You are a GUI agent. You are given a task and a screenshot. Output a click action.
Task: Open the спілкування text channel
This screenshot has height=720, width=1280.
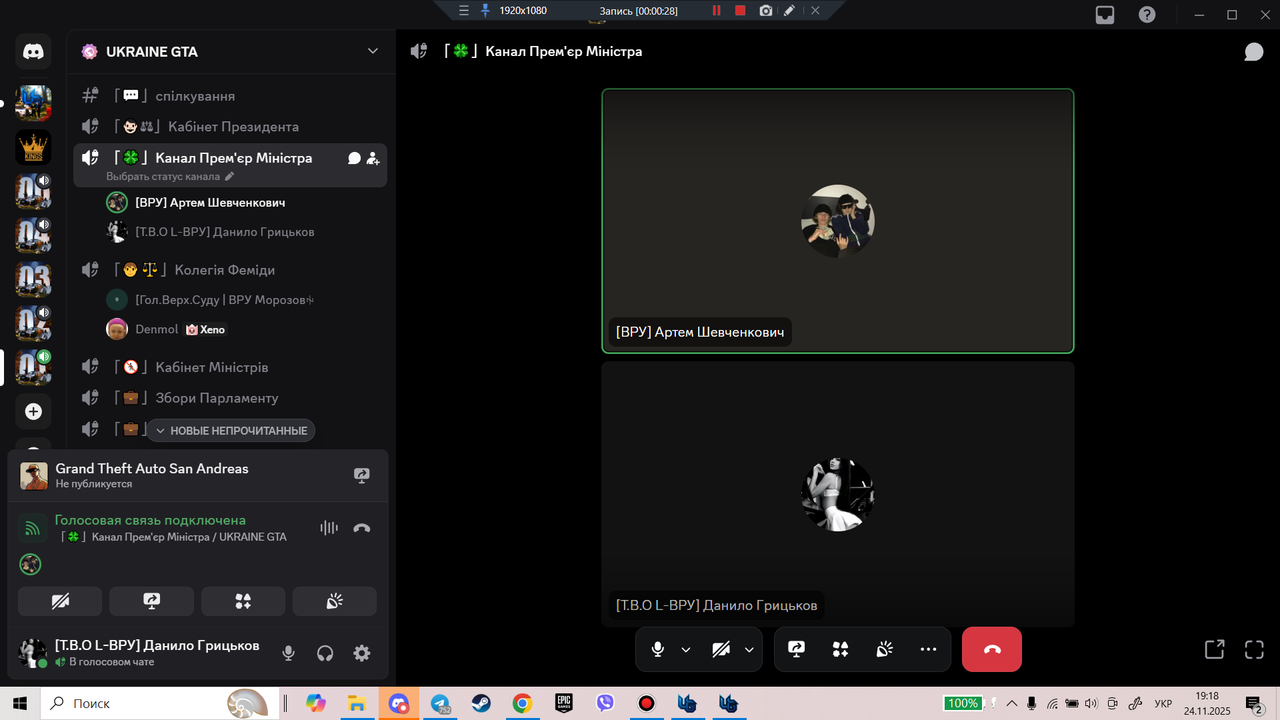pyautogui.click(x=230, y=96)
